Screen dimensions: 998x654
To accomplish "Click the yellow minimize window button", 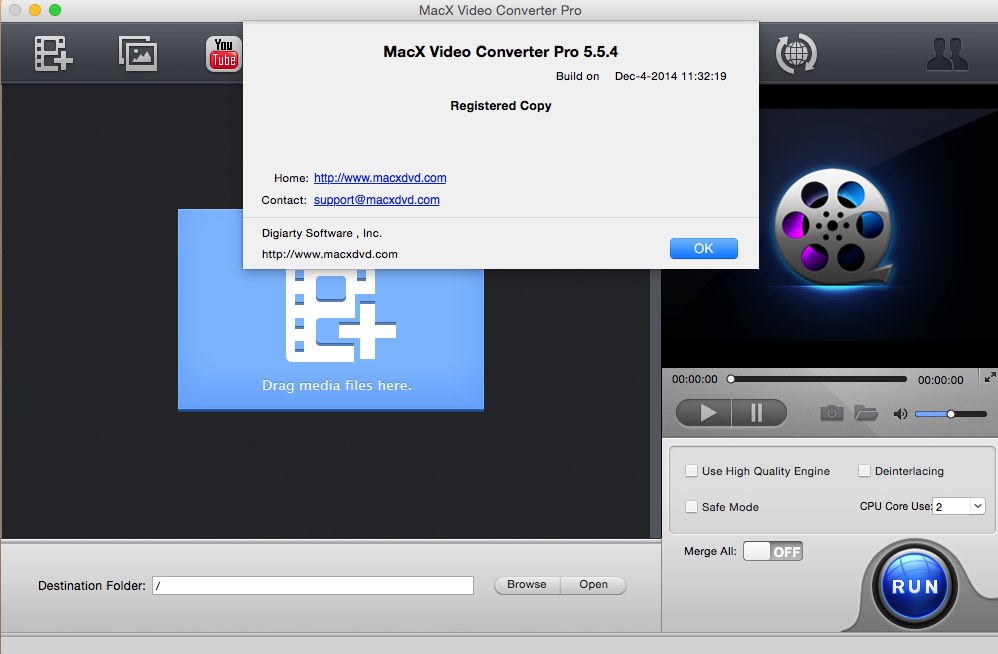I will [x=35, y=10].
